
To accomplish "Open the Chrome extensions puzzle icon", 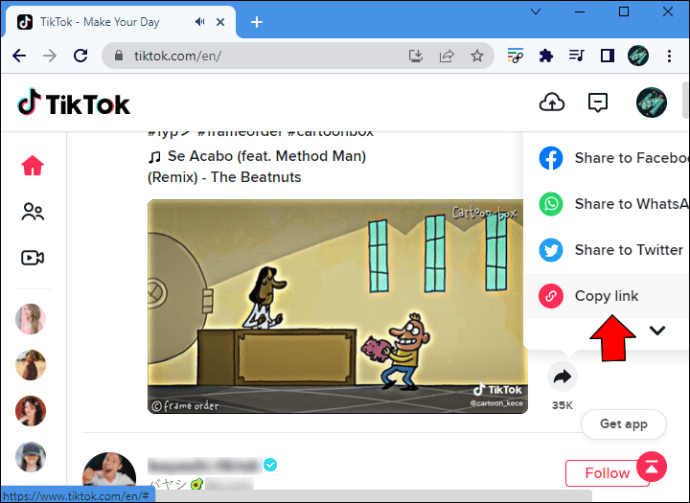I will (x=546, y=55).
